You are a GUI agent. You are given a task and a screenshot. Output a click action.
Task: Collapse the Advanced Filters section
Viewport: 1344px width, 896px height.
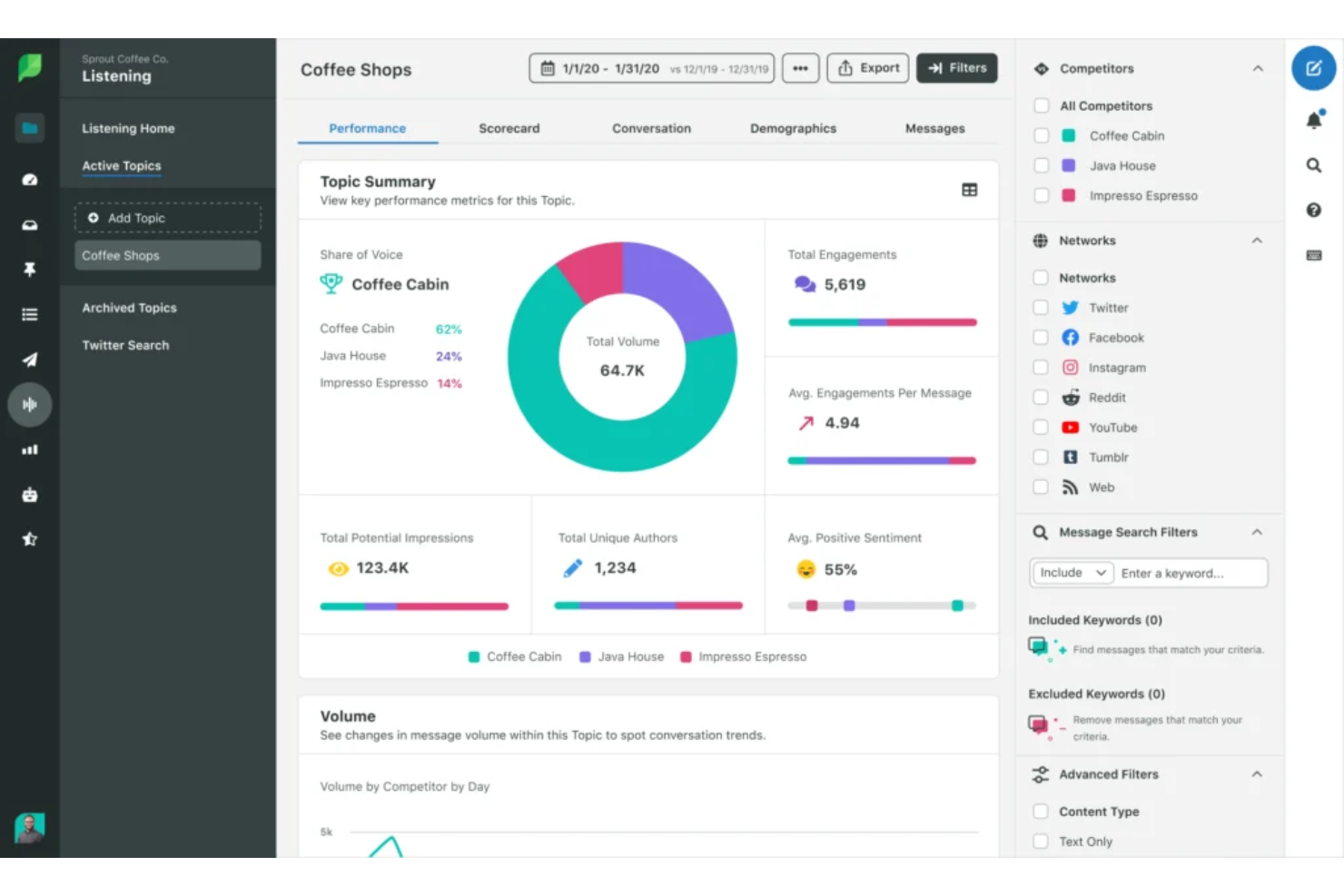1258,773
